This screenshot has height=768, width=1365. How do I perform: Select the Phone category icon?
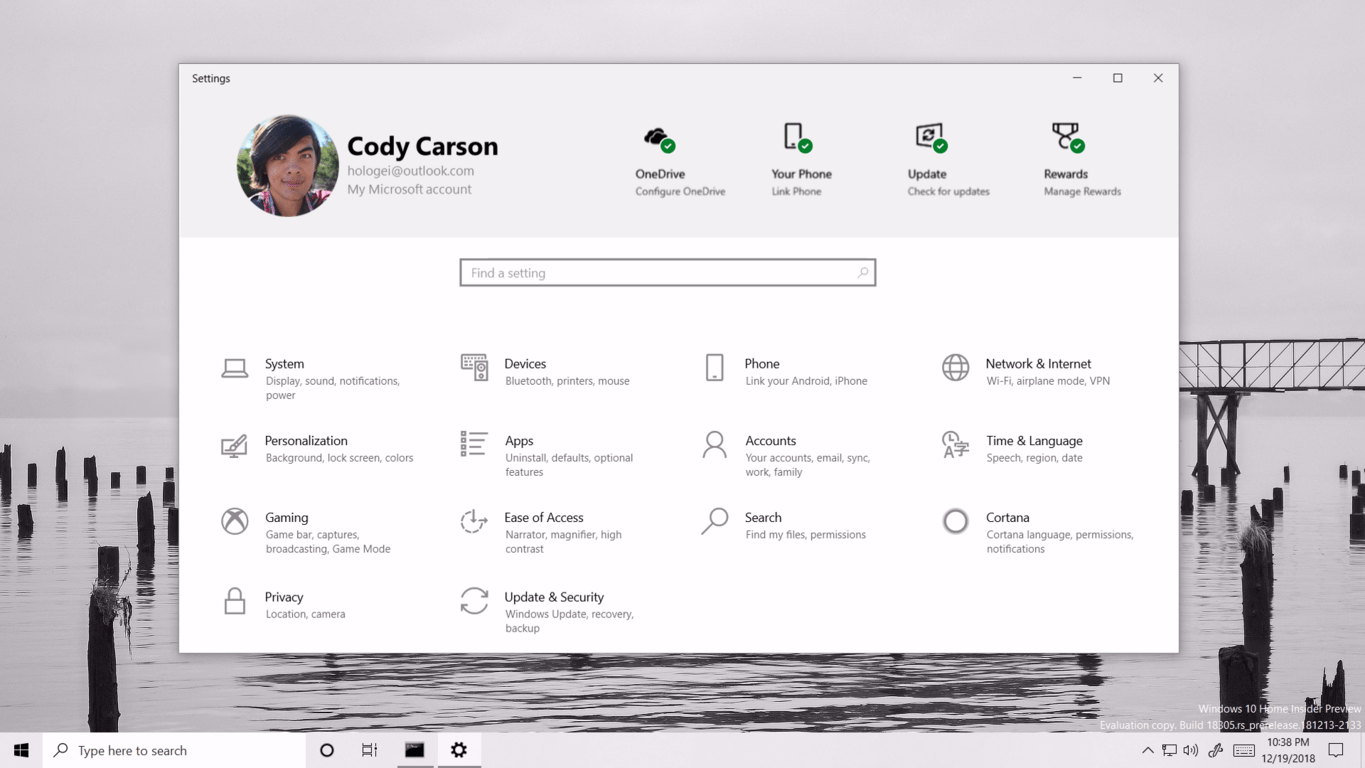coord(714,368)
